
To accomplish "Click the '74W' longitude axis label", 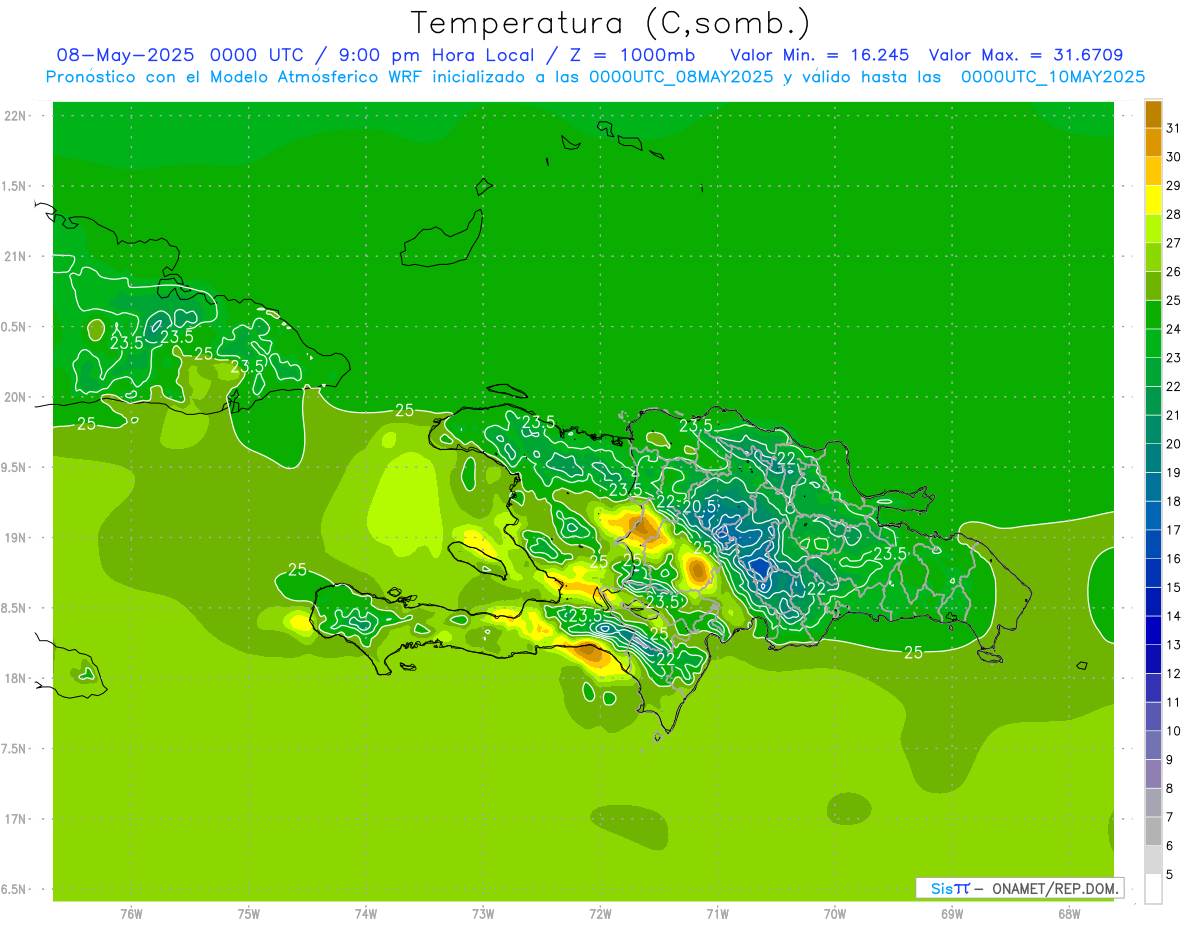I will coord(366,914).
